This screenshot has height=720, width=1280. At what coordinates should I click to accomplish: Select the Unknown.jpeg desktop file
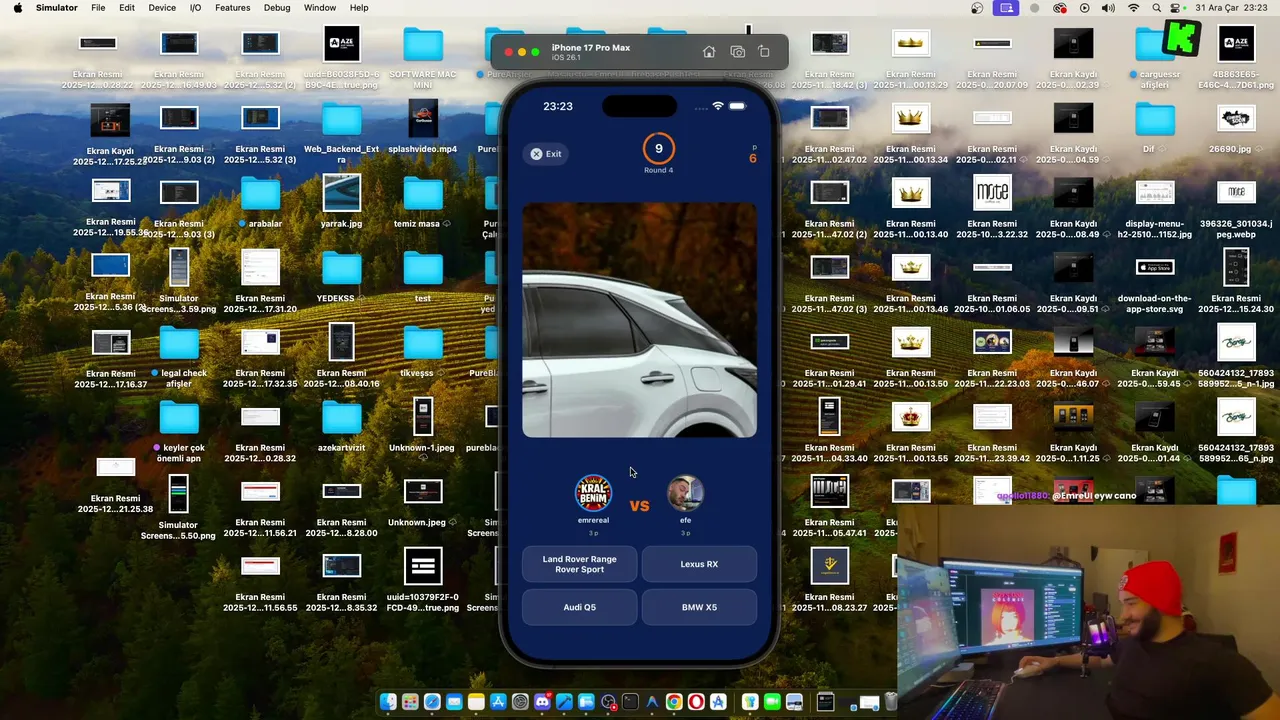coord(423,492)
